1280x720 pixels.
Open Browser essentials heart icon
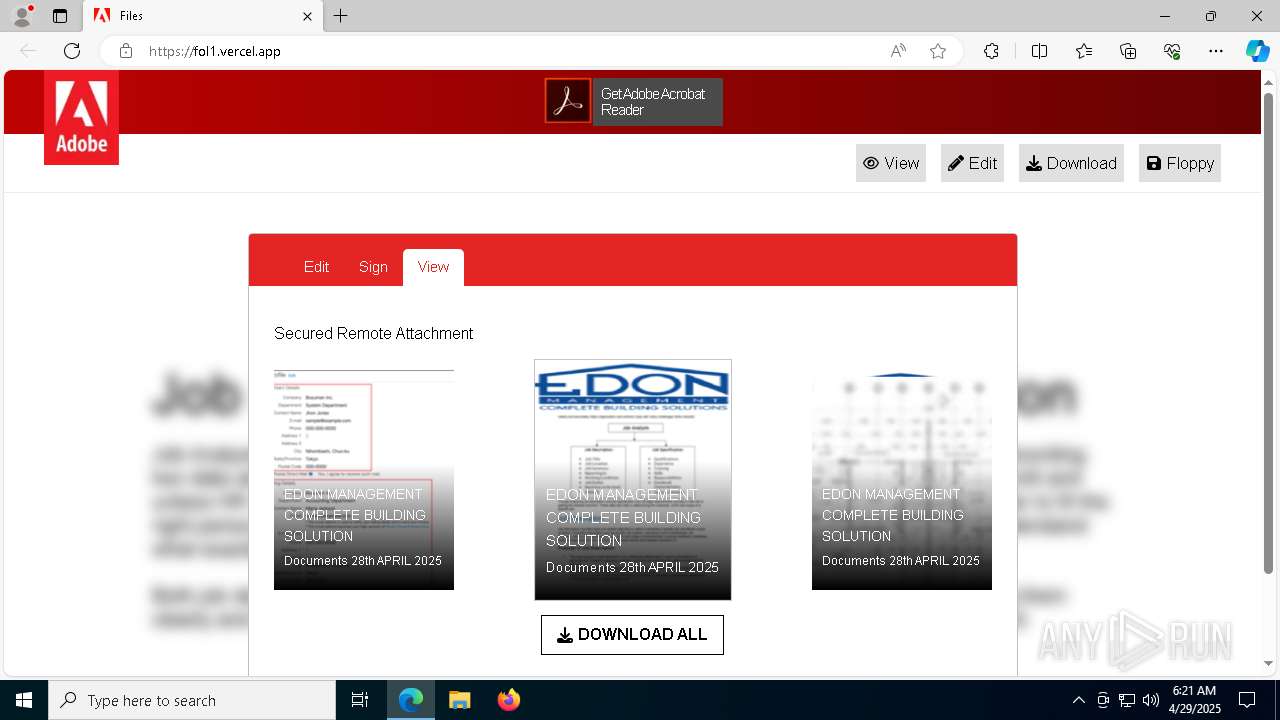click(1172, 51)
